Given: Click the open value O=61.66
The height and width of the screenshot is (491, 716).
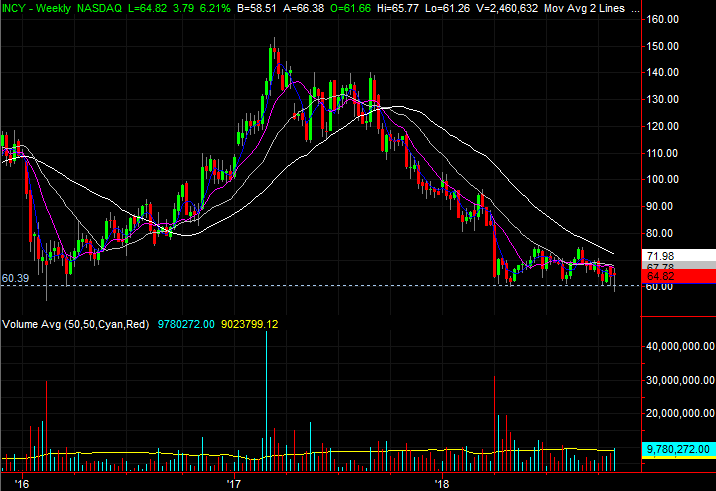Looking at the screenshot, I should tap(350, 8).
